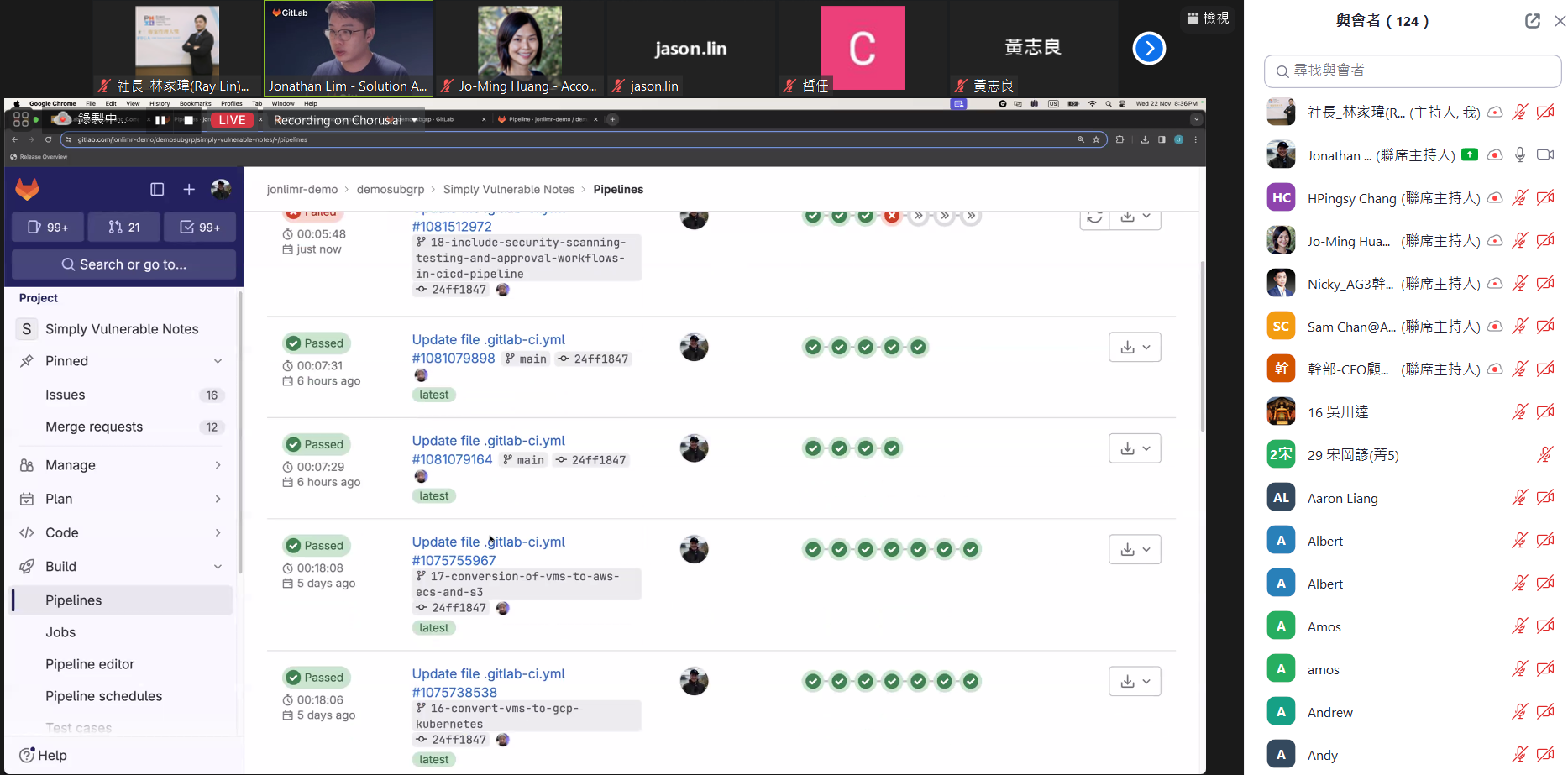Open artifacts download dropdown for pipeline #1081079898
The image size is (1568, 775).
(x=1135, y=348)
